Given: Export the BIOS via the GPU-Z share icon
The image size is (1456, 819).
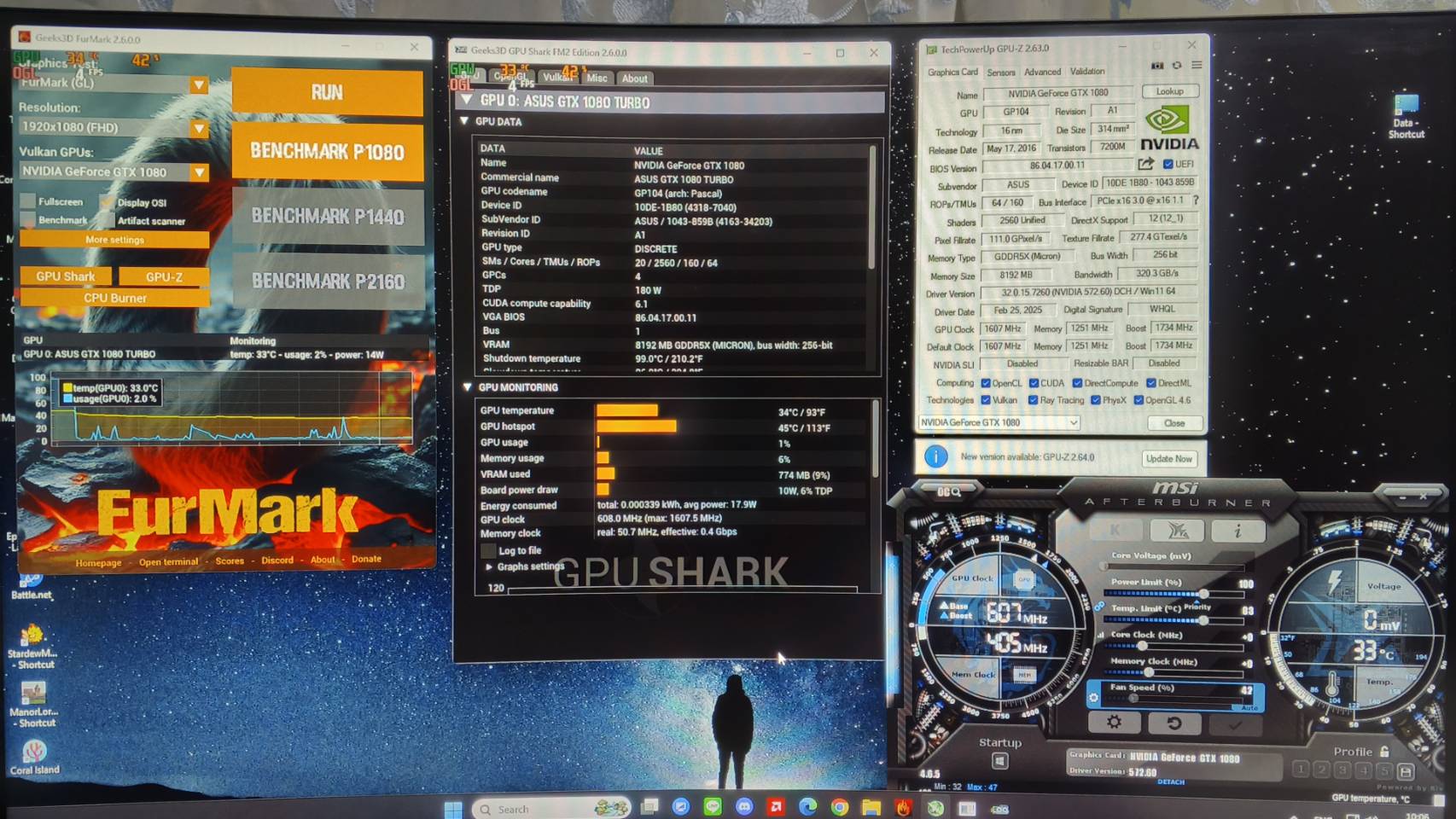Looking at the screenshot, I should click(x=1145, y=164).
